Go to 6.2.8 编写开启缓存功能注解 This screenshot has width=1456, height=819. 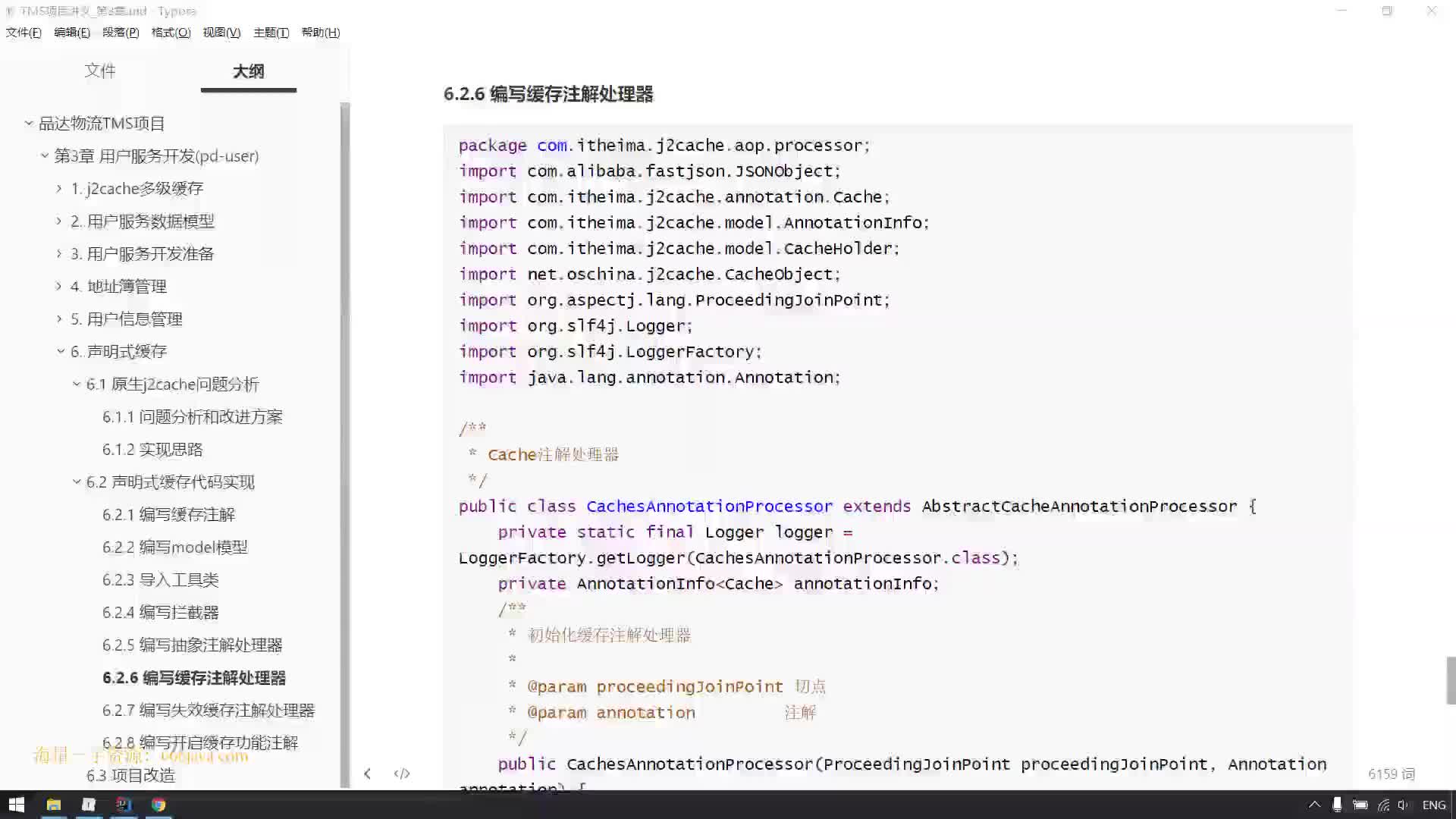coord(200,742)
